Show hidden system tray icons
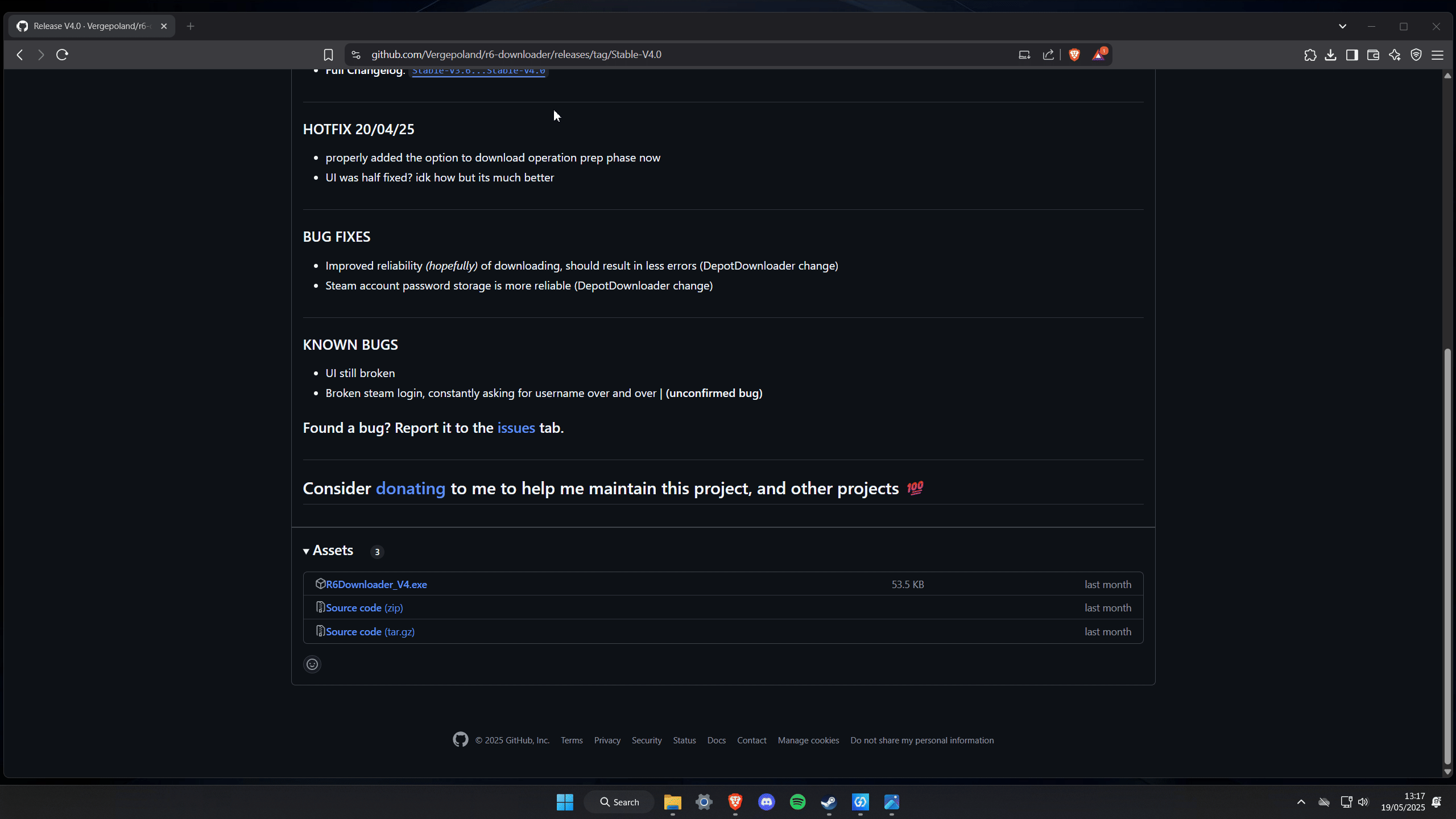 1301,802
